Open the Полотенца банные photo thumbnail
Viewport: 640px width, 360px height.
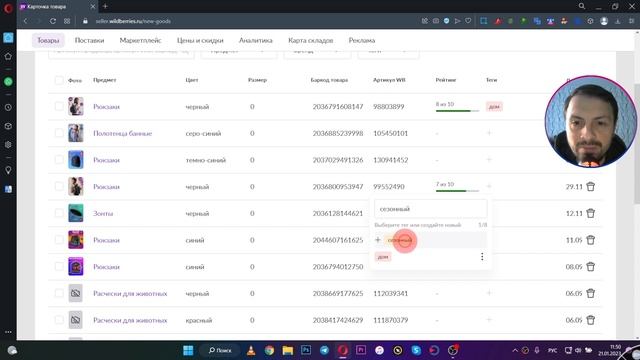click(76, 133)
